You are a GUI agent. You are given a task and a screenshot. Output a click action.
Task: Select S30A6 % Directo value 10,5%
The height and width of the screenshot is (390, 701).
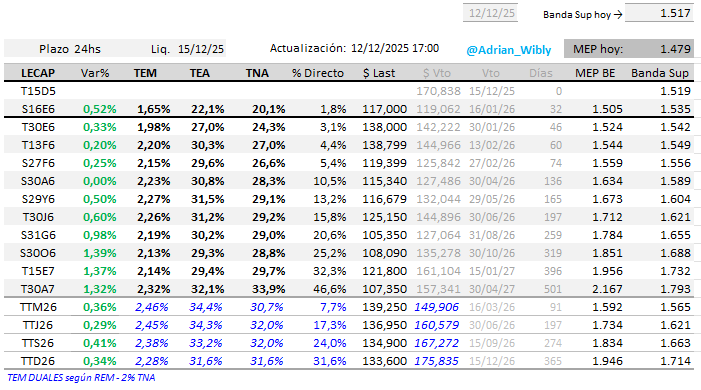pyautogui.click(x=330, y=181)
